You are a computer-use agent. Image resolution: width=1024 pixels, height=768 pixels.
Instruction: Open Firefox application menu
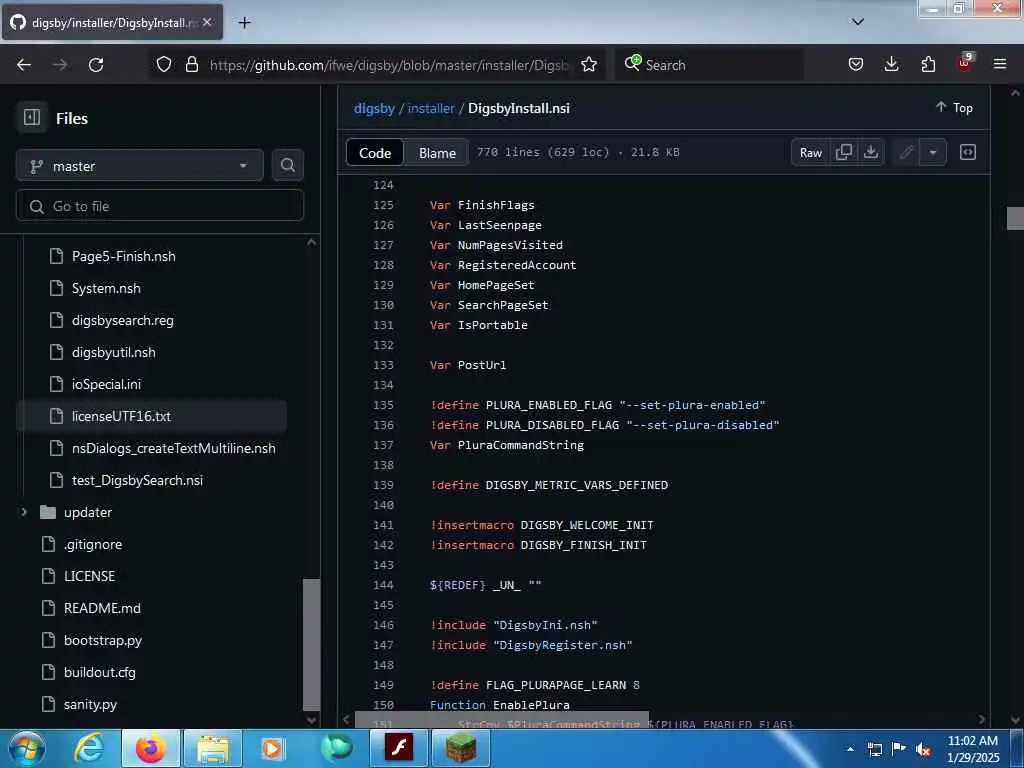click(1000, 64)
